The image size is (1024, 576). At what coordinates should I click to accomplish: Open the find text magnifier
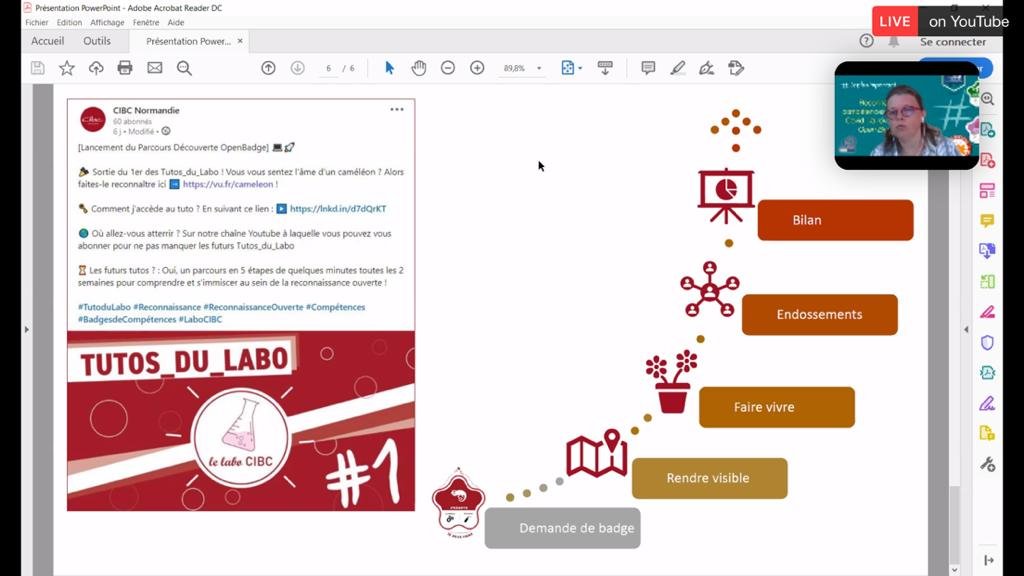click(184, 68)
